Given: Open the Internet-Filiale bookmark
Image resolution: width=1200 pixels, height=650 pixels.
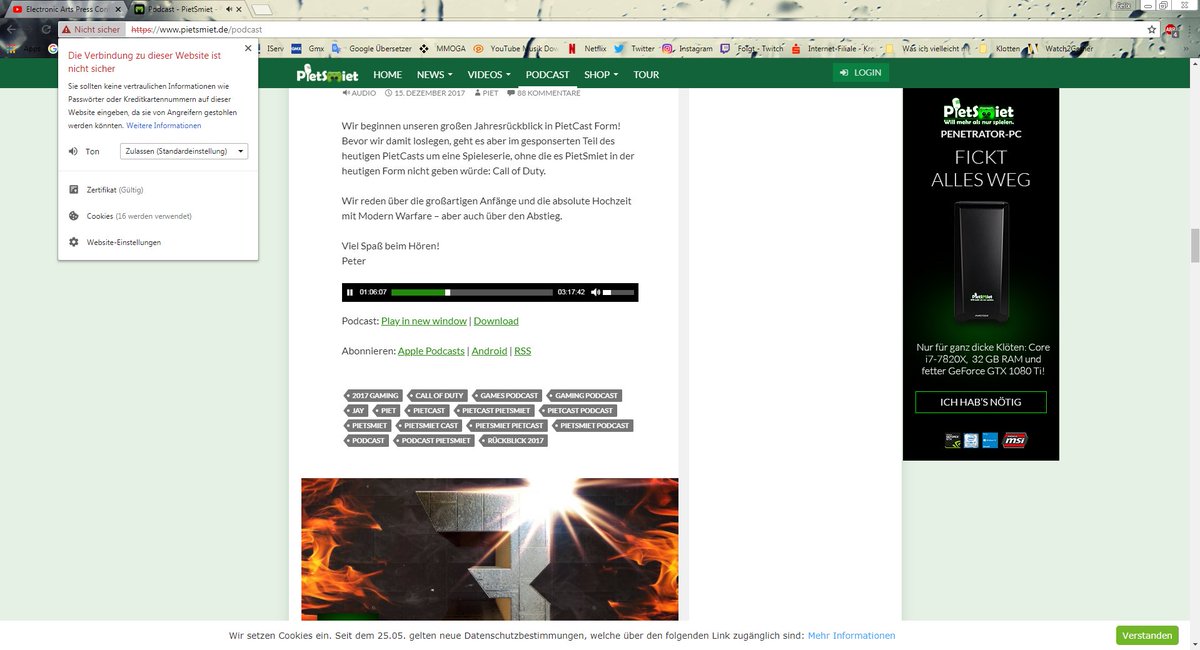Looking at the screenshot, I should [x=834, y=48].
